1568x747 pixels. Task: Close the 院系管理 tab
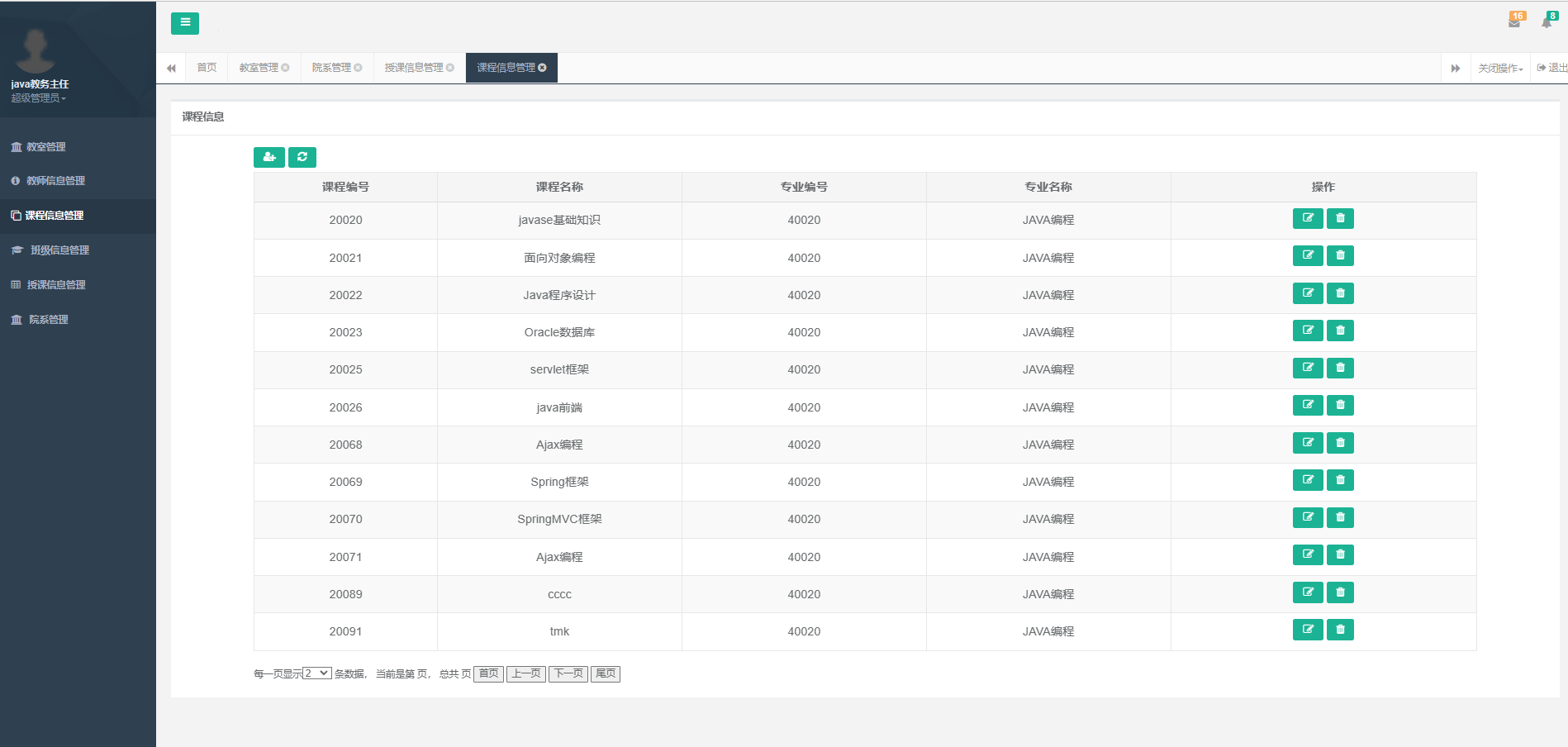(358, 68)
